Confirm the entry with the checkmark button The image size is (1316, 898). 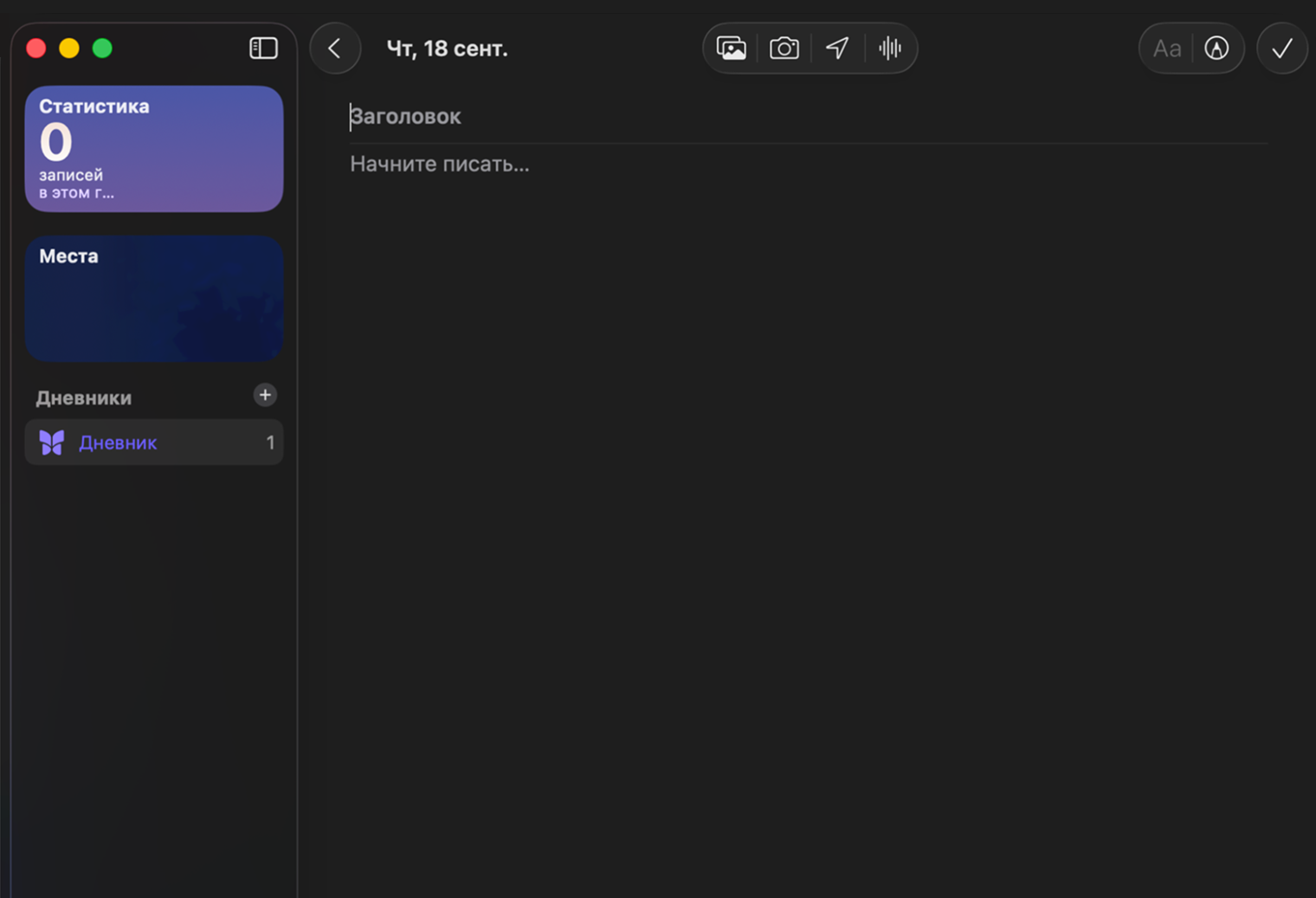[1282, 48]
